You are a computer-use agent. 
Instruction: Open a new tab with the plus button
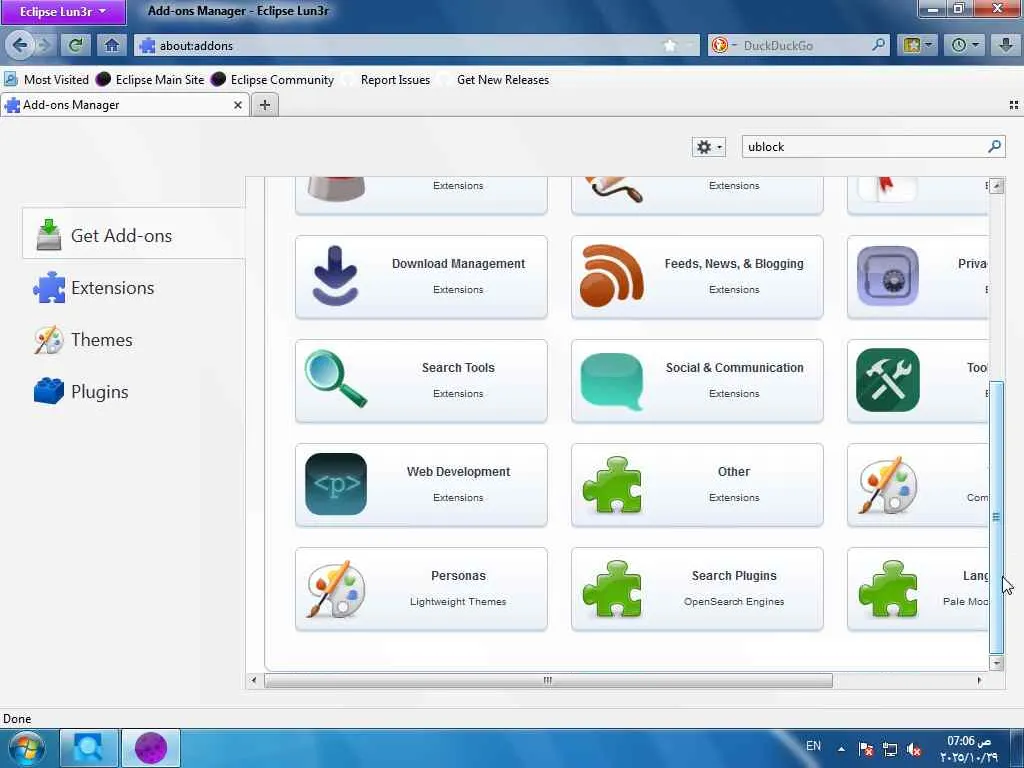[264, 104]
